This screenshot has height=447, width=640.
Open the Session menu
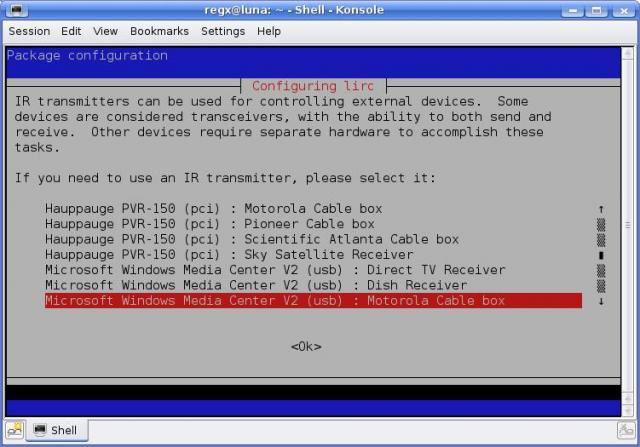click(29, 31)
